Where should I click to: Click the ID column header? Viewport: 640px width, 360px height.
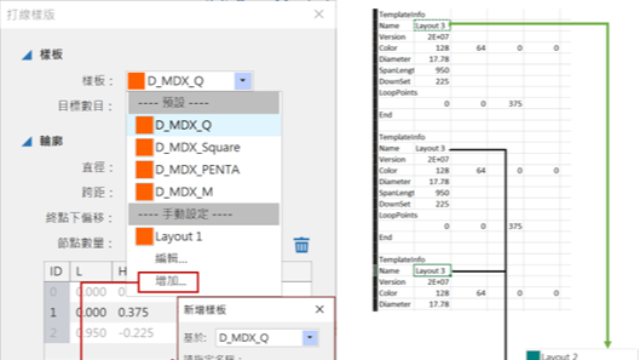point(56,271)
